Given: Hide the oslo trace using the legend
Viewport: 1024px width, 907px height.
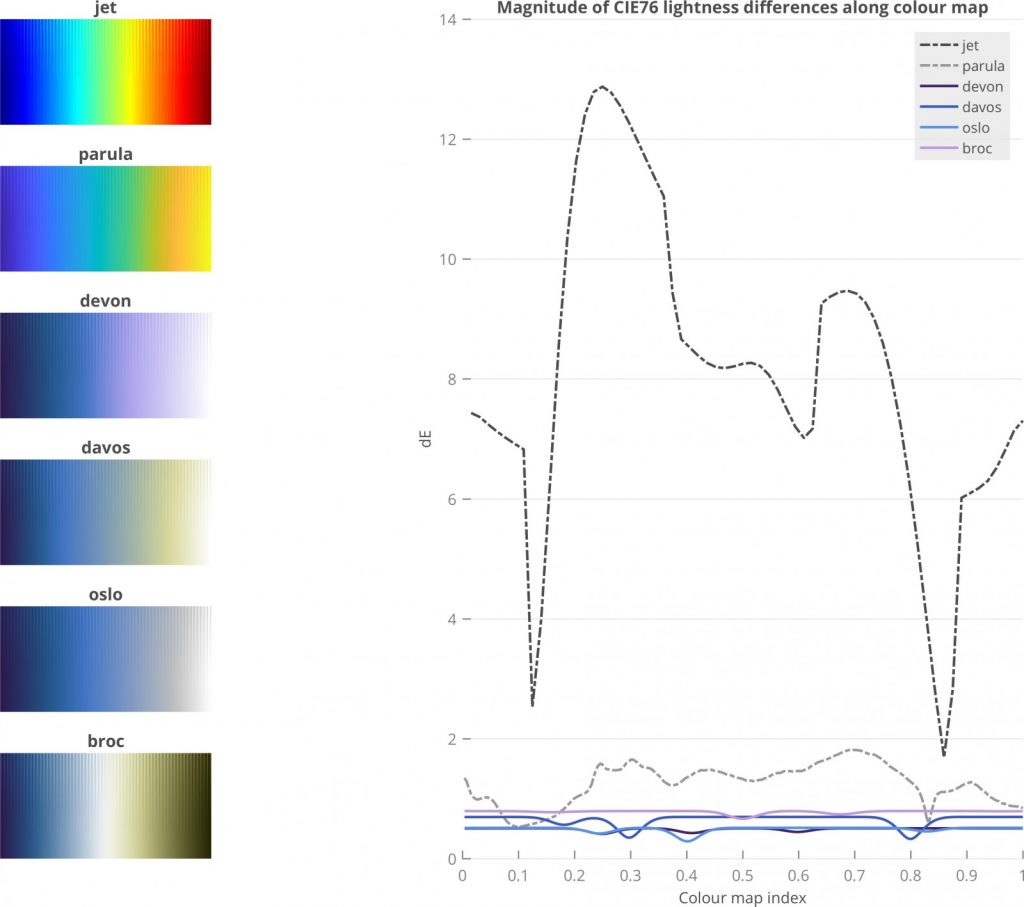Looking at the screenshot, I should (975, 127).
